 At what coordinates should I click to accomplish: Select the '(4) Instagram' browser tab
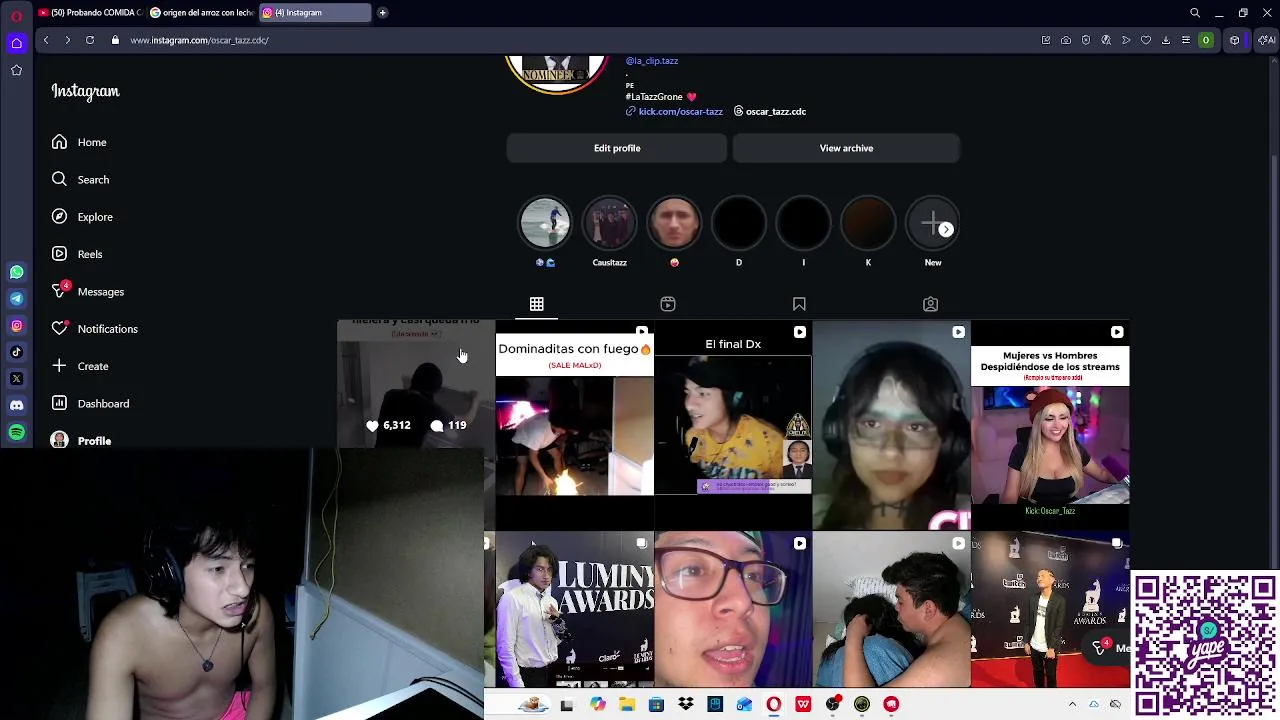point(314,13)
